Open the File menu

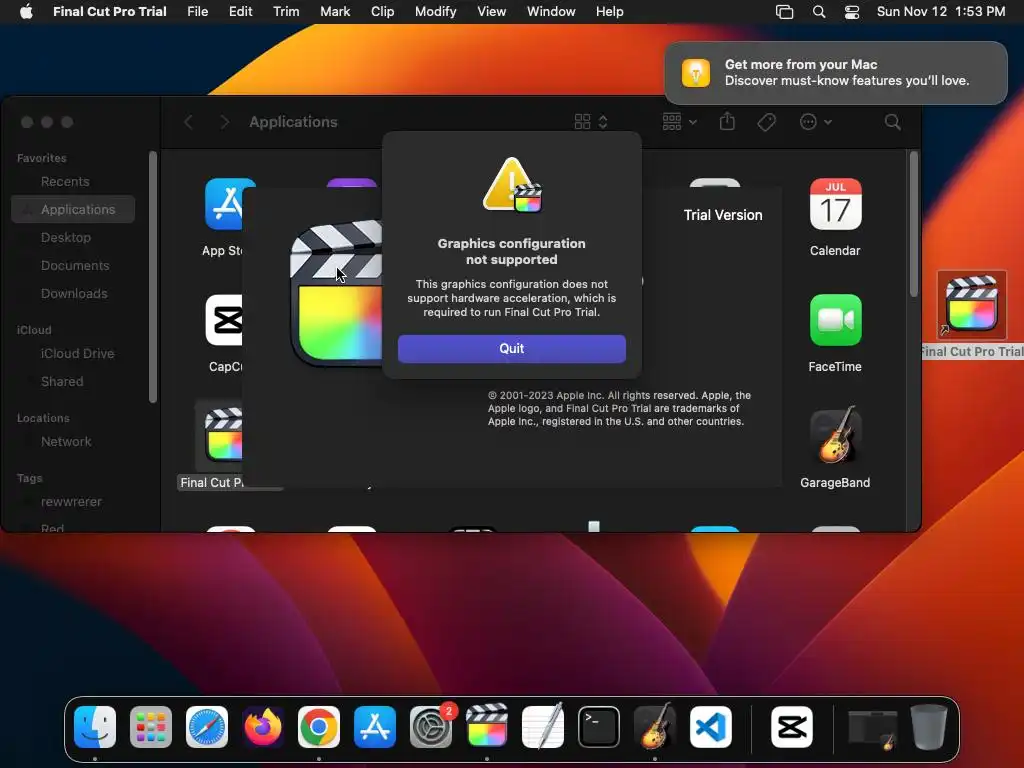tap(197, 11)
